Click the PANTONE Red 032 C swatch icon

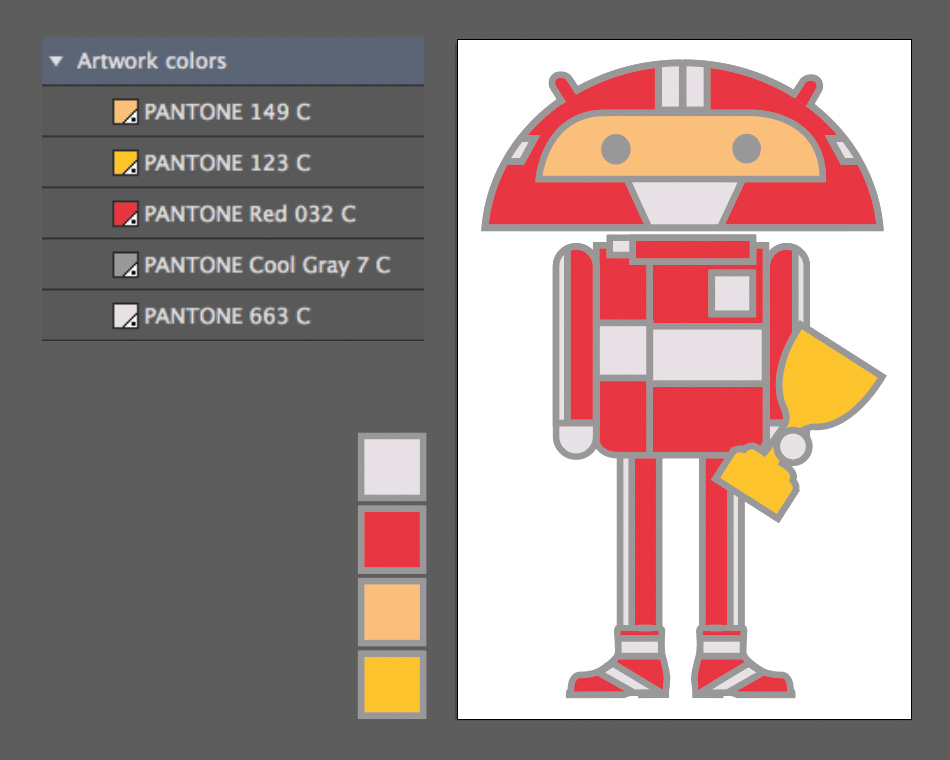click(x=125, y=214)
